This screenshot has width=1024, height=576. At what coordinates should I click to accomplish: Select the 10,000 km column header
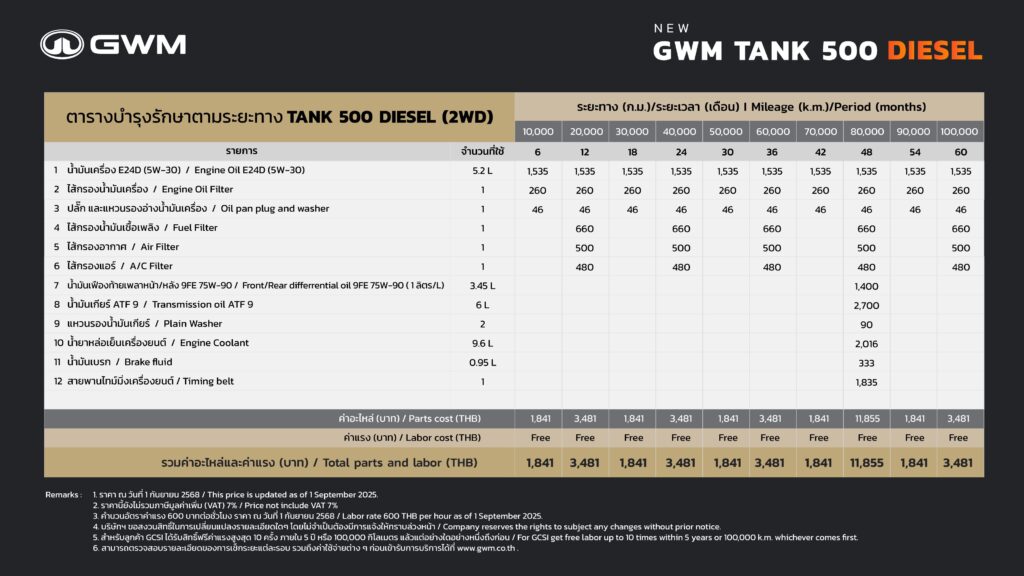(x=538, y=131)
